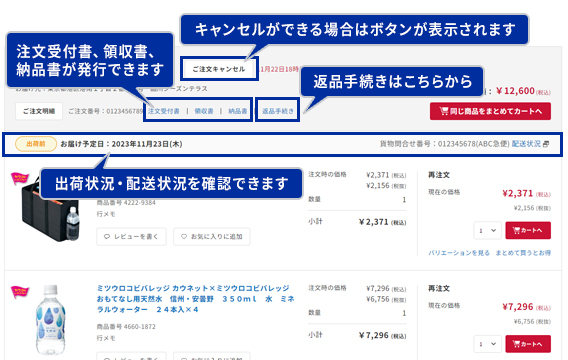Click the ご注文キャンセル button

click(x=219, y=69)
